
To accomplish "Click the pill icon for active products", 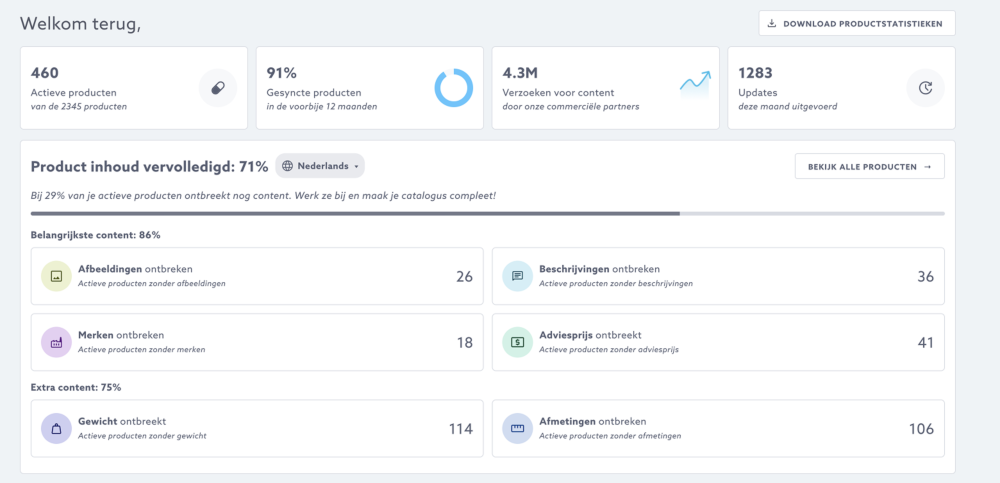I will point(217,88).
